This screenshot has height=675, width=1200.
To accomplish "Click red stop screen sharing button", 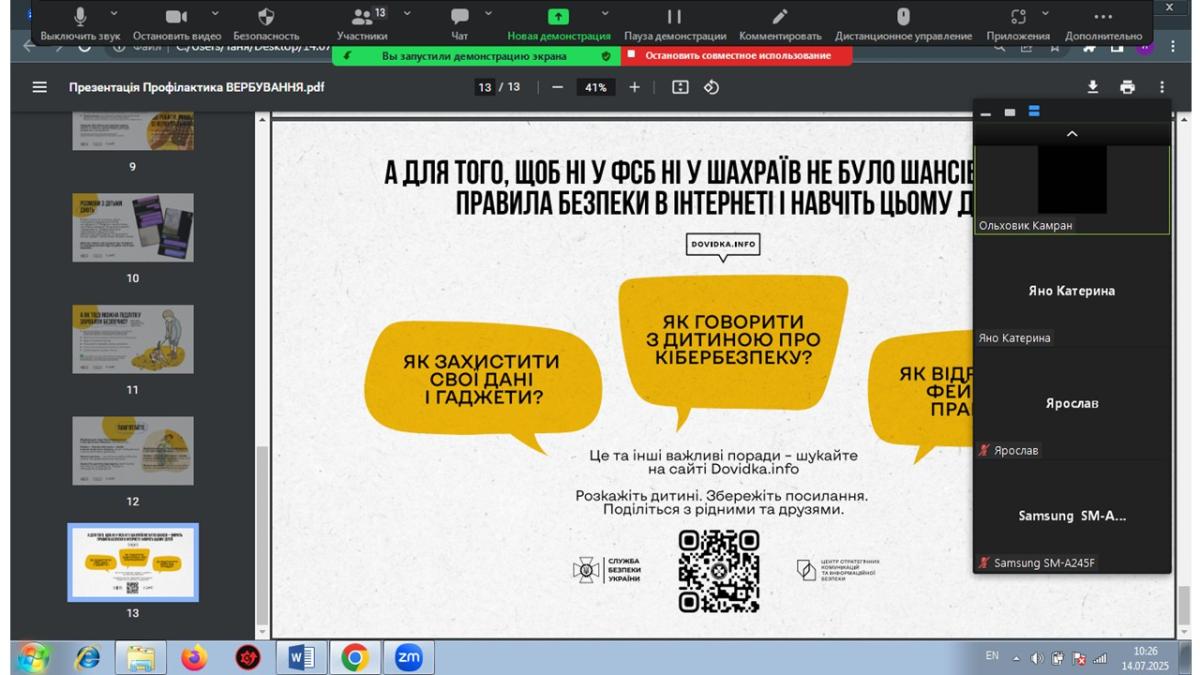I will 737,56.
